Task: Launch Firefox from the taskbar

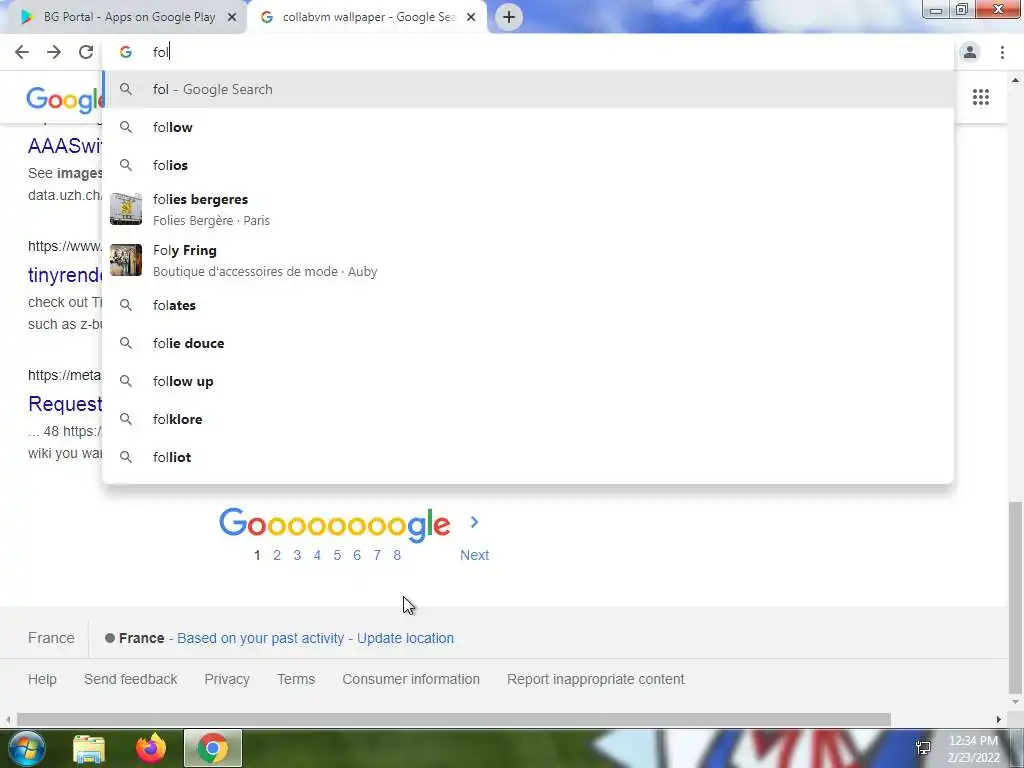Action: pos(151,748)
